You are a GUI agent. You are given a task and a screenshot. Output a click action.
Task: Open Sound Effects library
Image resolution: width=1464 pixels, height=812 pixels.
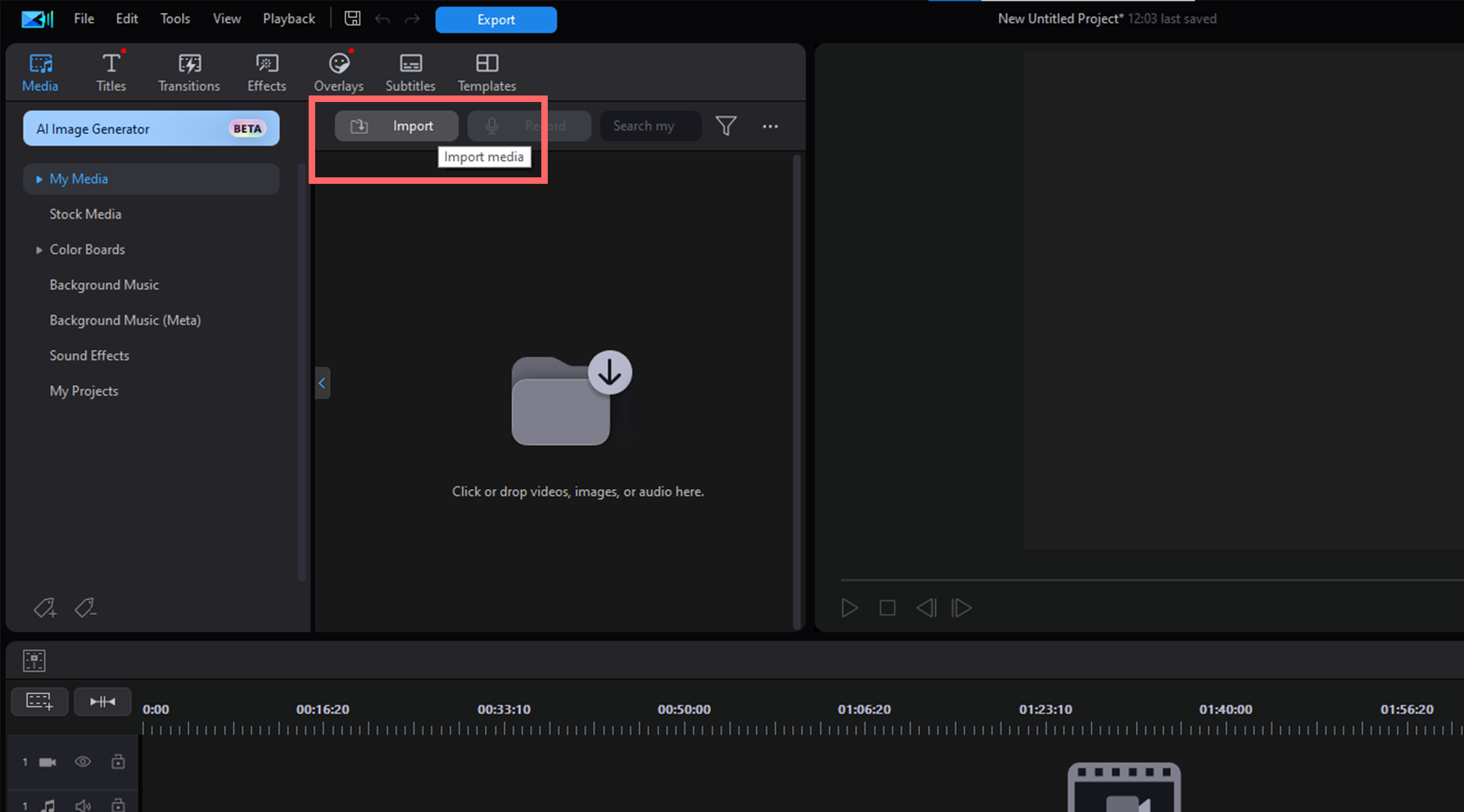click(89, 356)
